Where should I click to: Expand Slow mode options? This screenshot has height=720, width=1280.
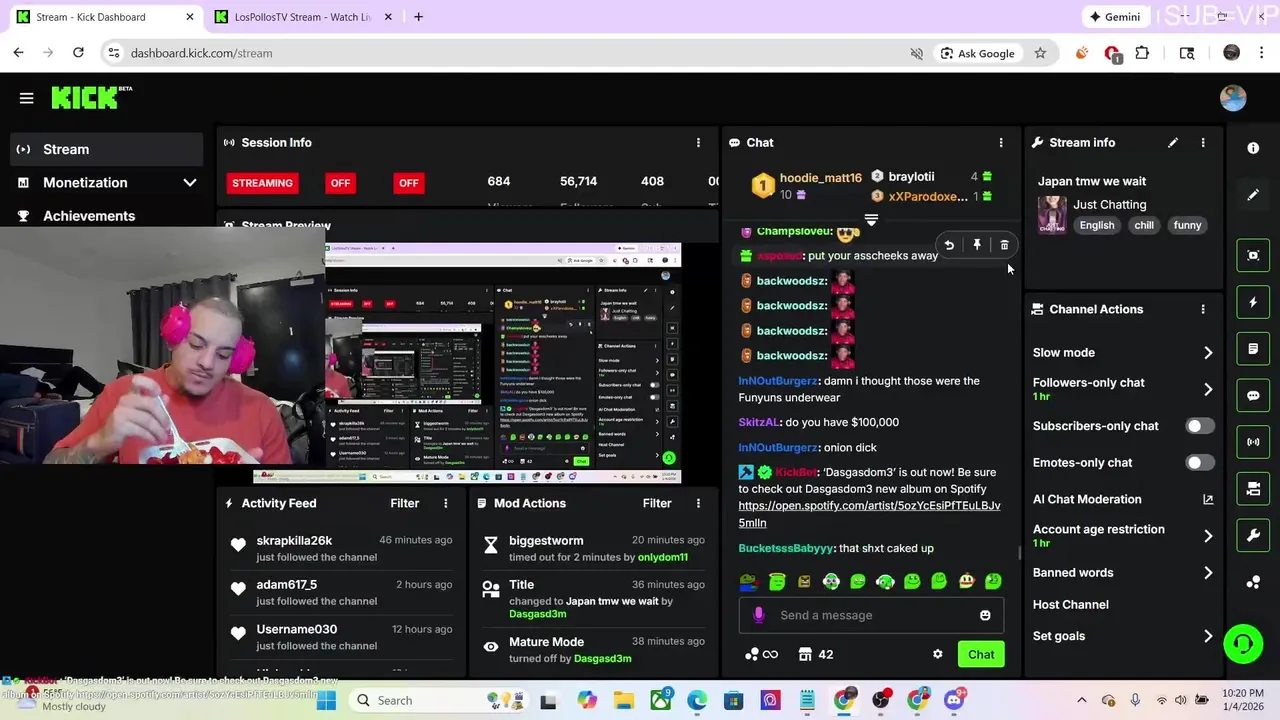pyautogui.click(x=1208, y=353)
